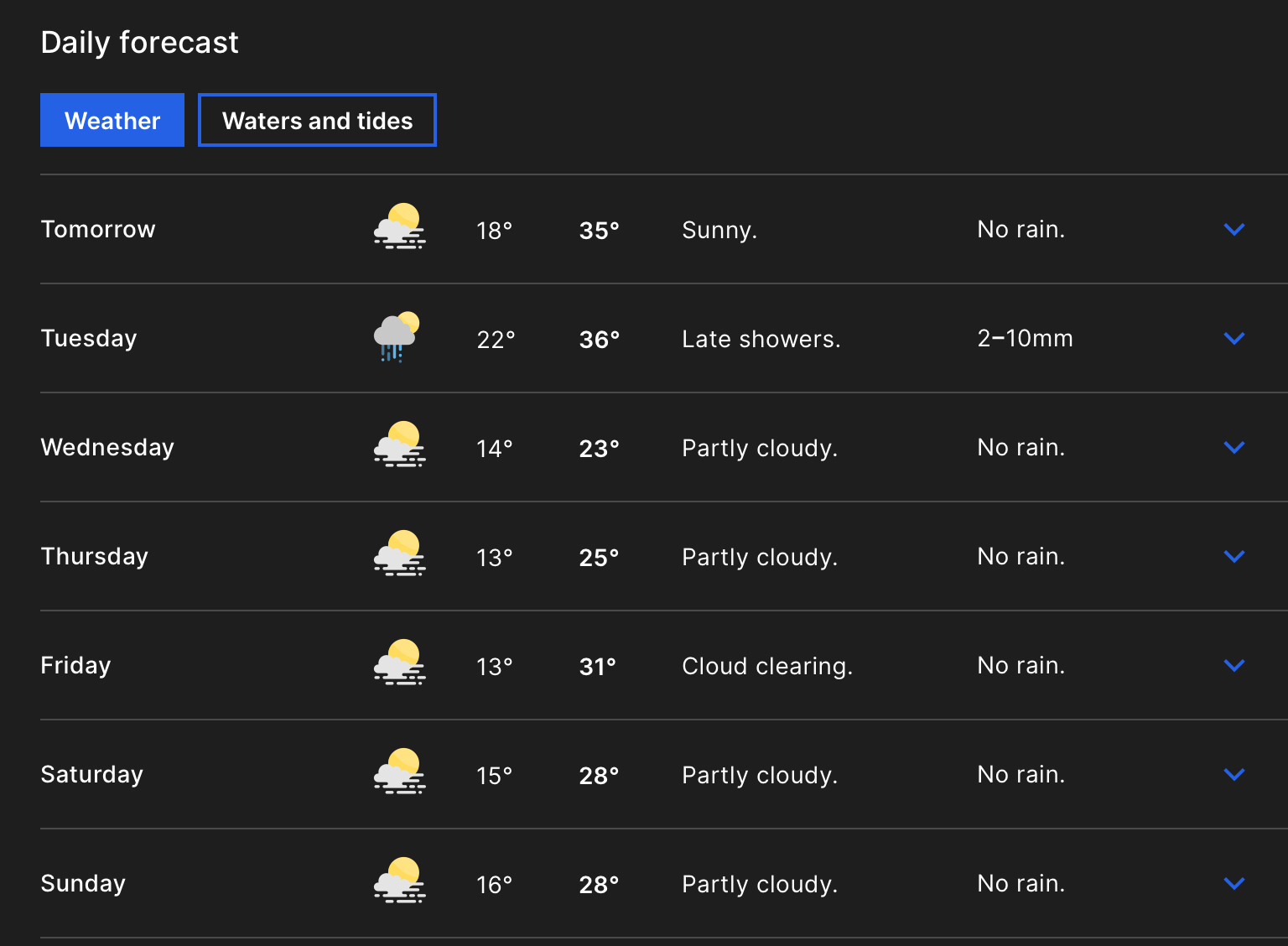The height and width of the screenshot is (946, 1288).
Task: Switch to the Weather tab
Action: point(112,120)
